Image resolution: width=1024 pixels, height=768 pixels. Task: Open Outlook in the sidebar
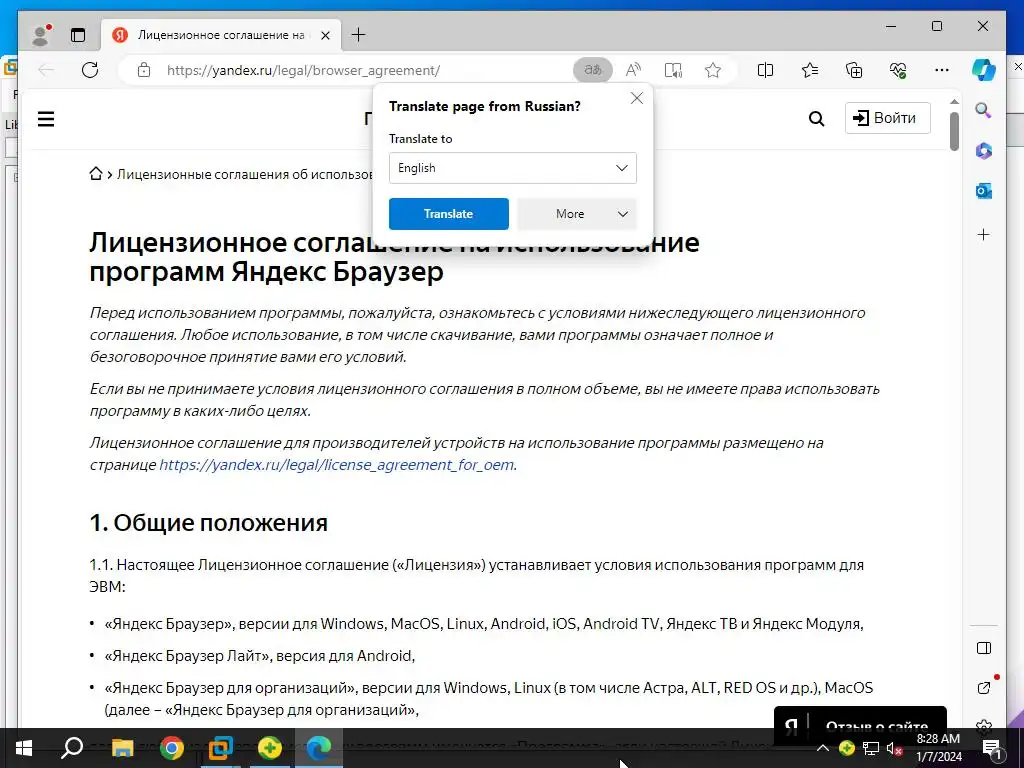[x=984, y=191]
